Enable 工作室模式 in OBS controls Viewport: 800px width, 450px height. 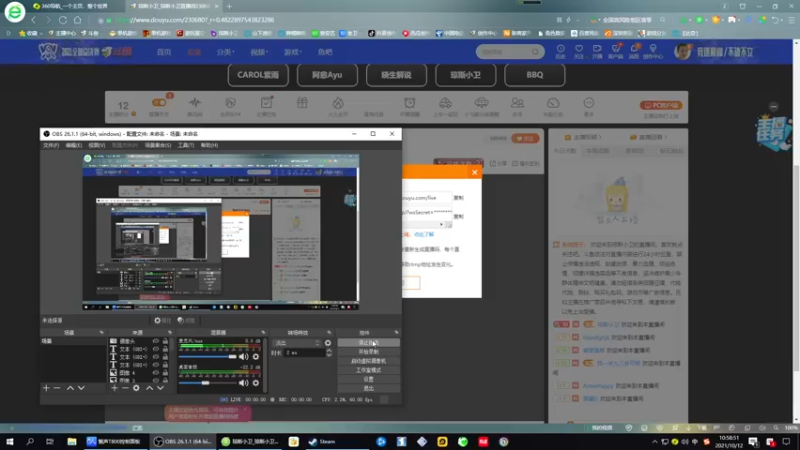click(368, 370)
